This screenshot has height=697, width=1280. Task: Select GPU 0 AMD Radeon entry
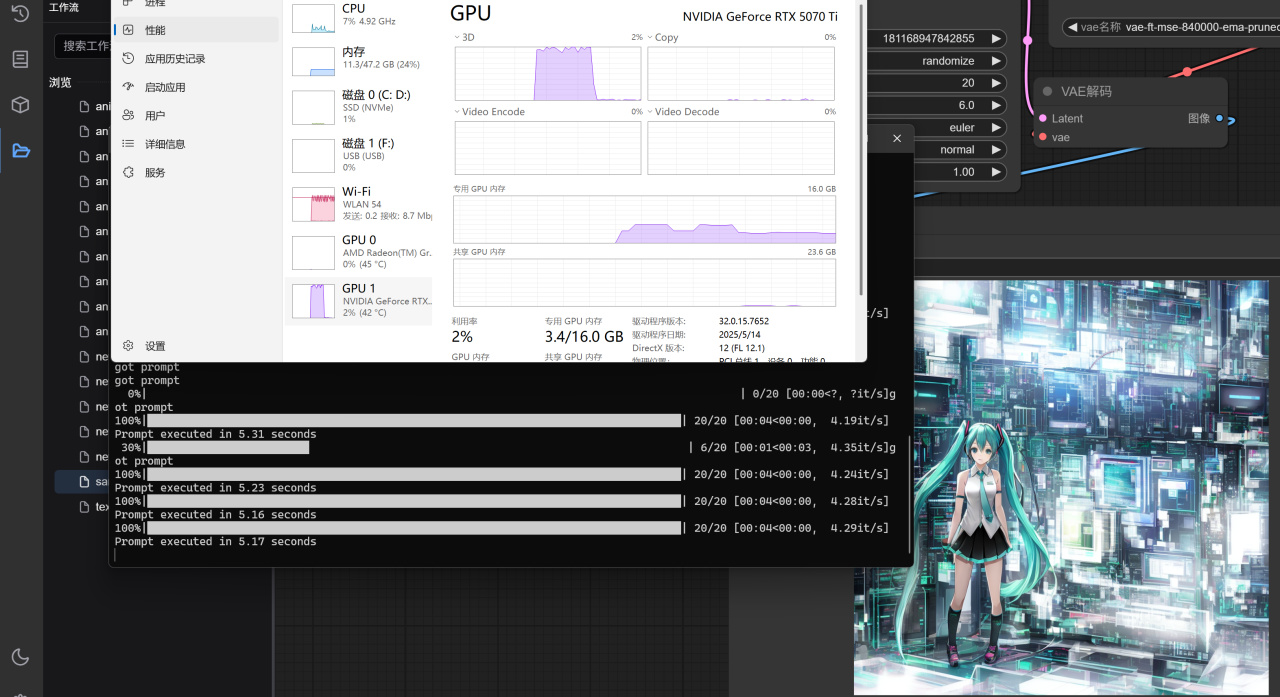[x=359, y=252]
